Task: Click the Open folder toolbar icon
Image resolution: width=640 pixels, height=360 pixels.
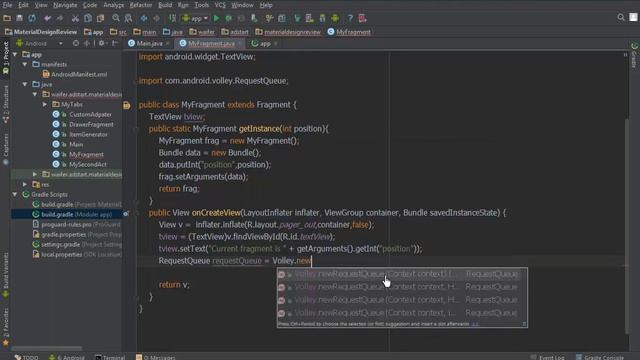Action: click(7, 18)
